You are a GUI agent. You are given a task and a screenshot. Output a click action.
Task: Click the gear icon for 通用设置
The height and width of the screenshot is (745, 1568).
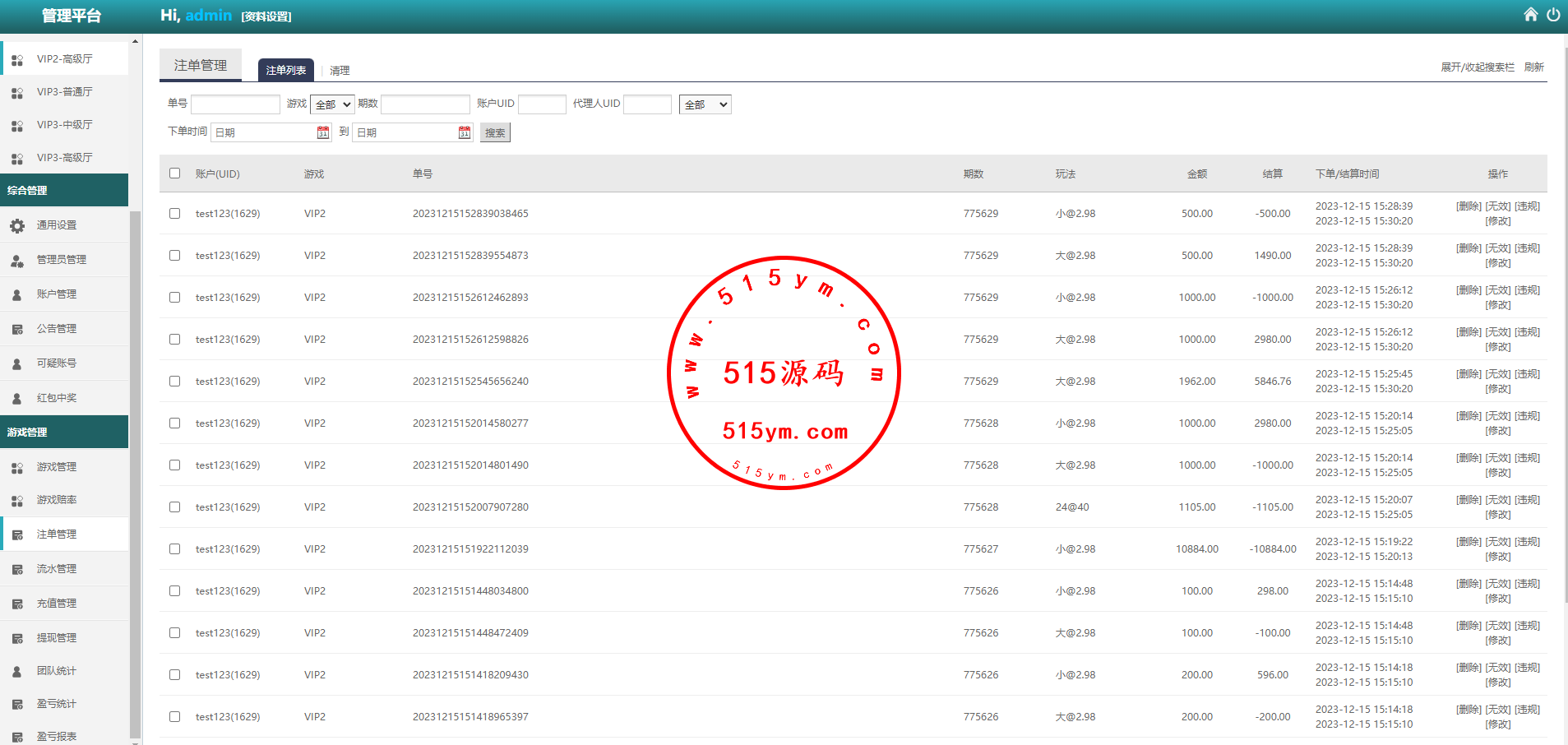17,225
